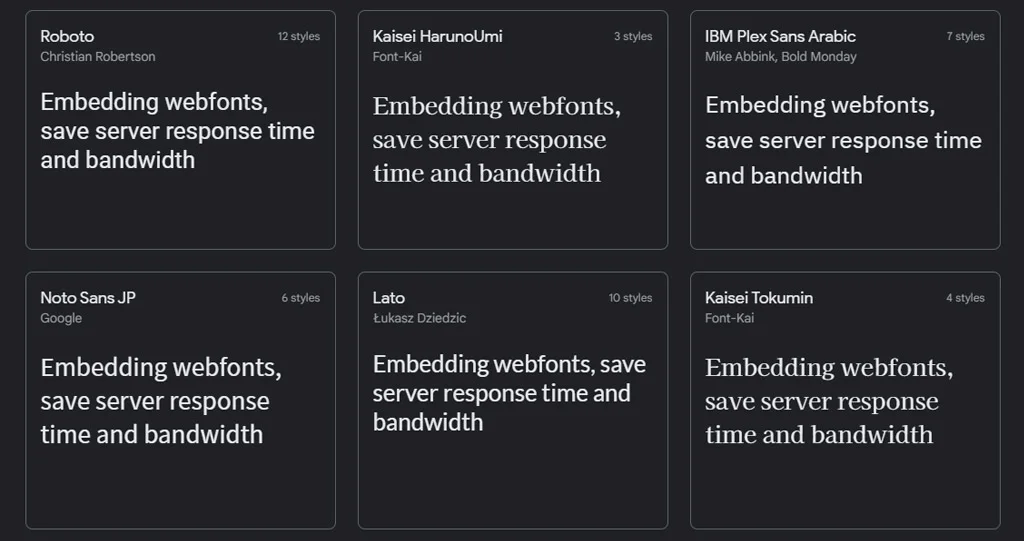Click designer Mike Abbink, Bold Monday

[x=780, y=57]
